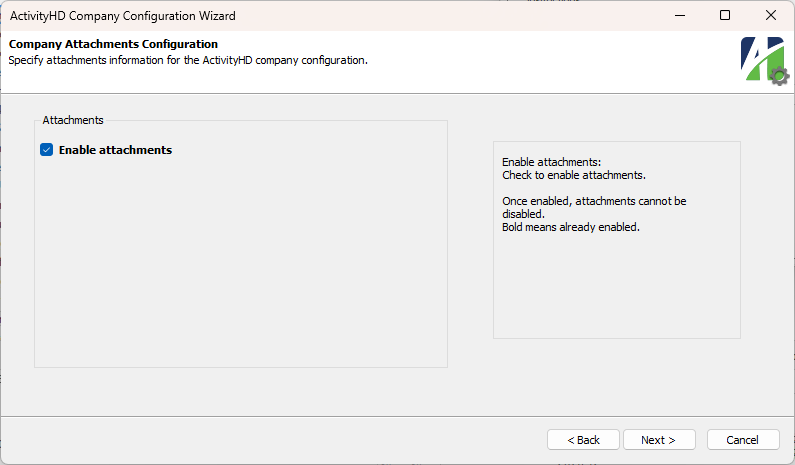This screenshot has height=465, width=795.
Task: Click the bold 'Enable attachments' label text
Action: coord(115,150)
